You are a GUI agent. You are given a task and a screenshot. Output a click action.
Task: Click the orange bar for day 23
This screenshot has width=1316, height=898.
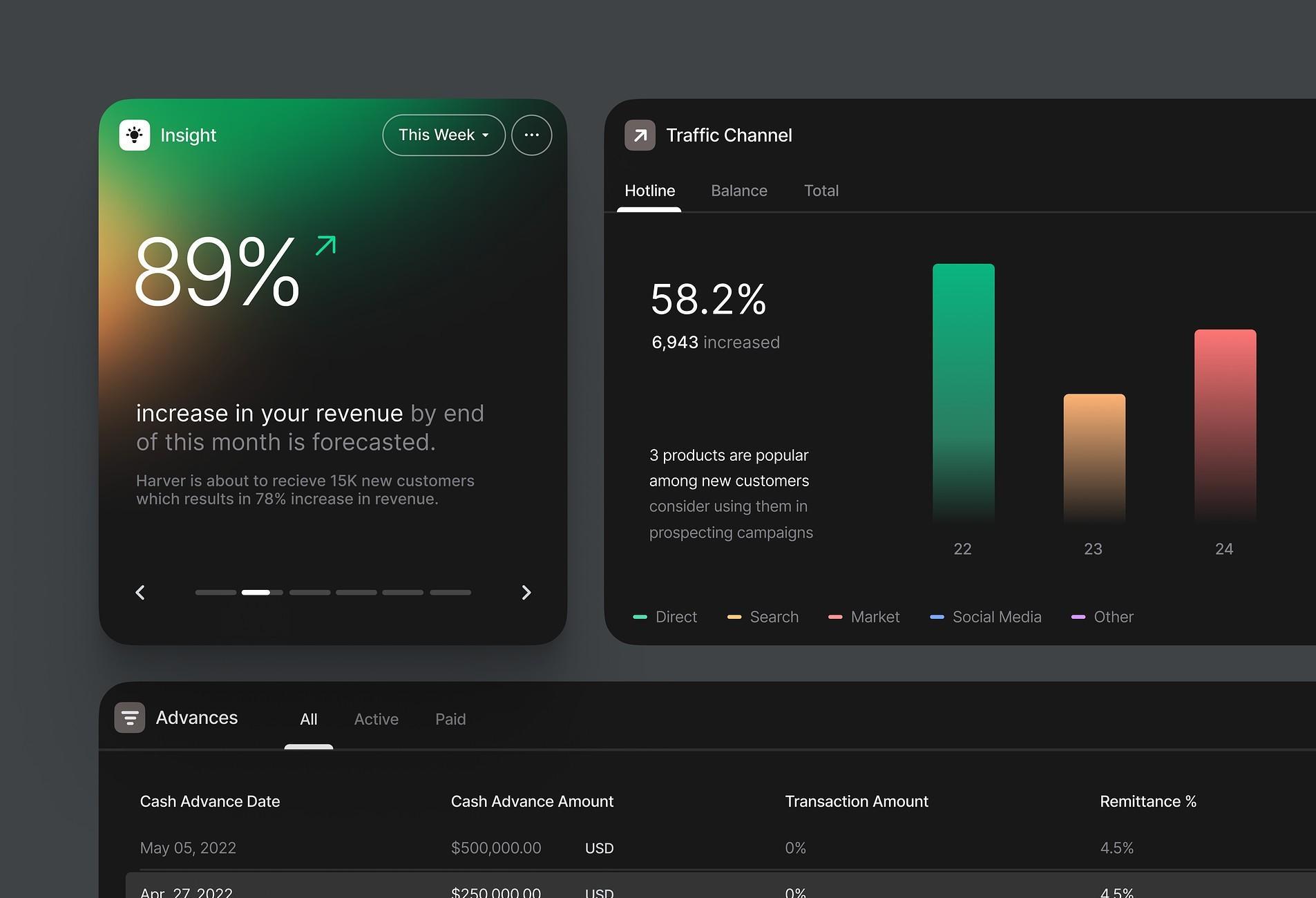(1094, 458)
